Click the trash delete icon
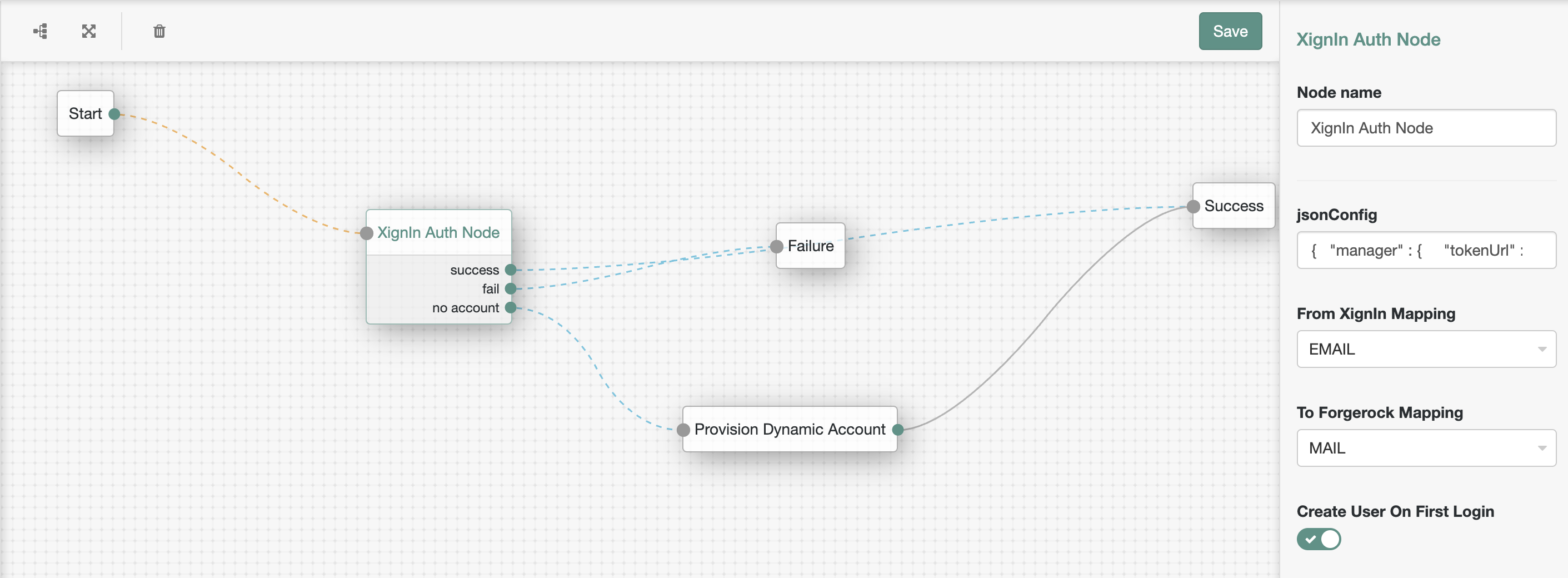1568x578 pixels. point(159,31)
